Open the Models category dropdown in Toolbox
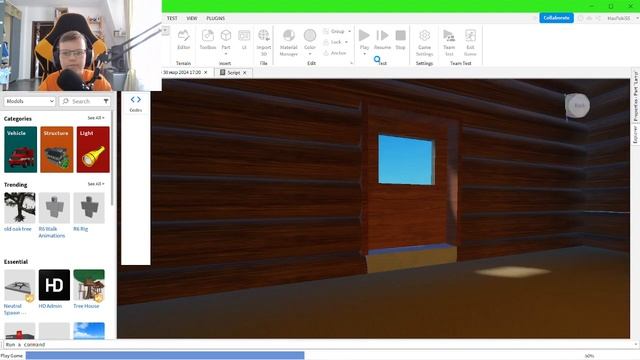 pos(29,101)
